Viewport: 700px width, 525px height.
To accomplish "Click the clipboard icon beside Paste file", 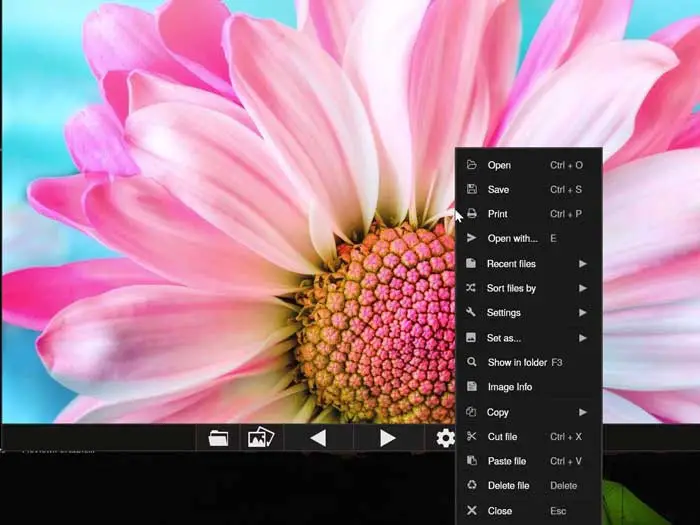I will click(x=471, y=460).
